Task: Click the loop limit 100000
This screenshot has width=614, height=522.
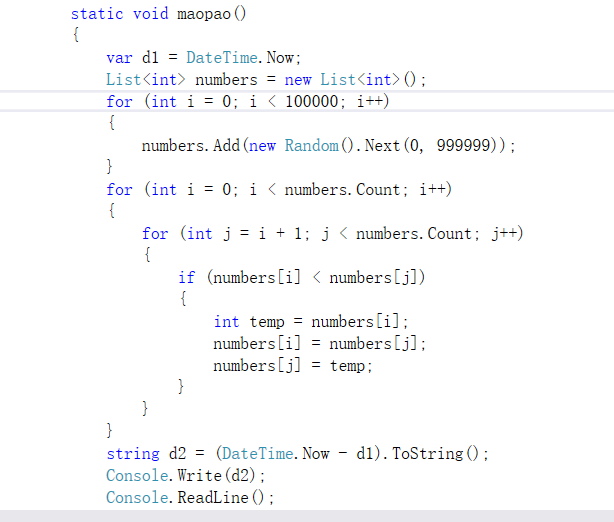Action: click(311, 102)
